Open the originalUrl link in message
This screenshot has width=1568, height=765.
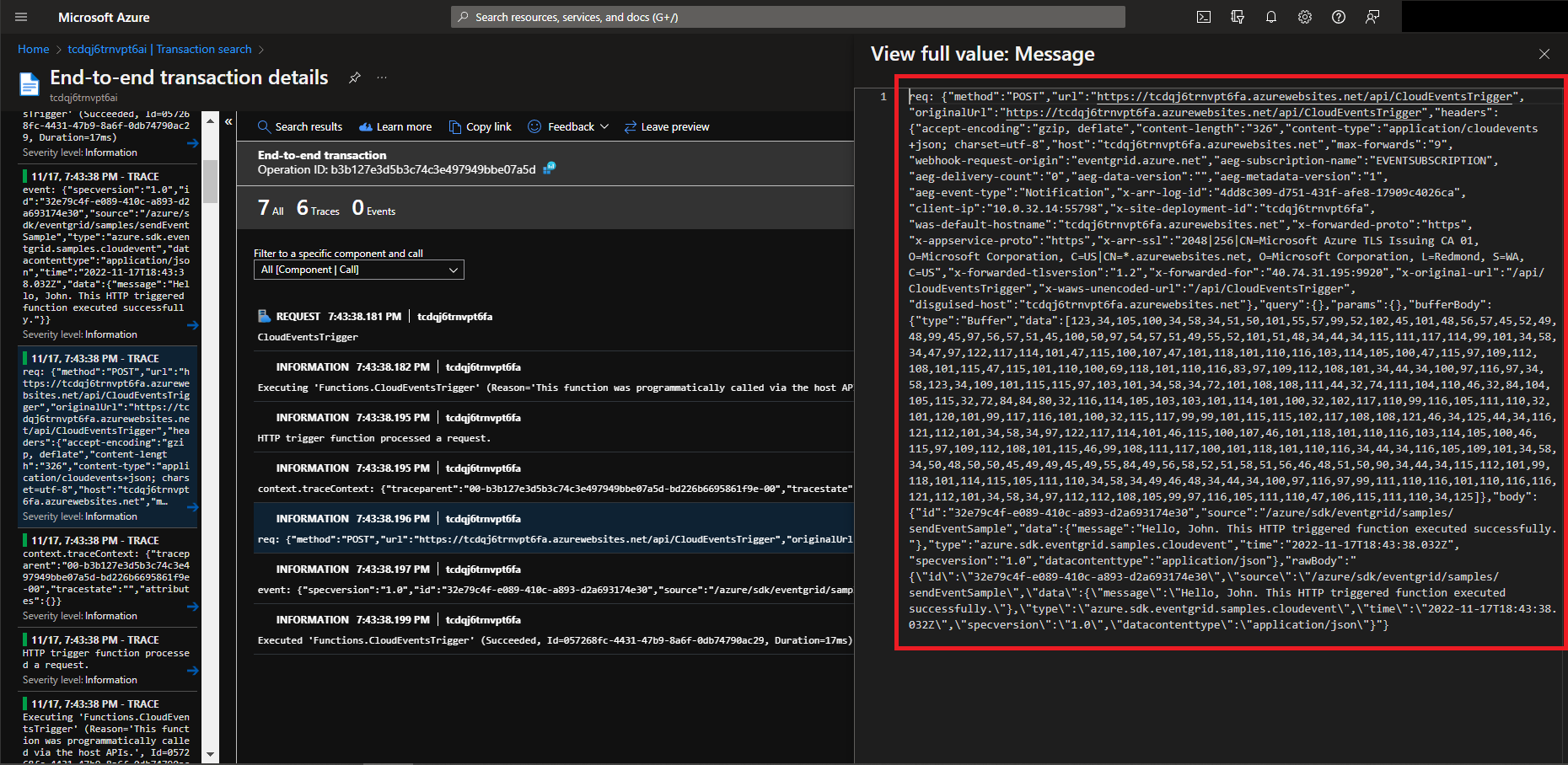[1214, 113]
